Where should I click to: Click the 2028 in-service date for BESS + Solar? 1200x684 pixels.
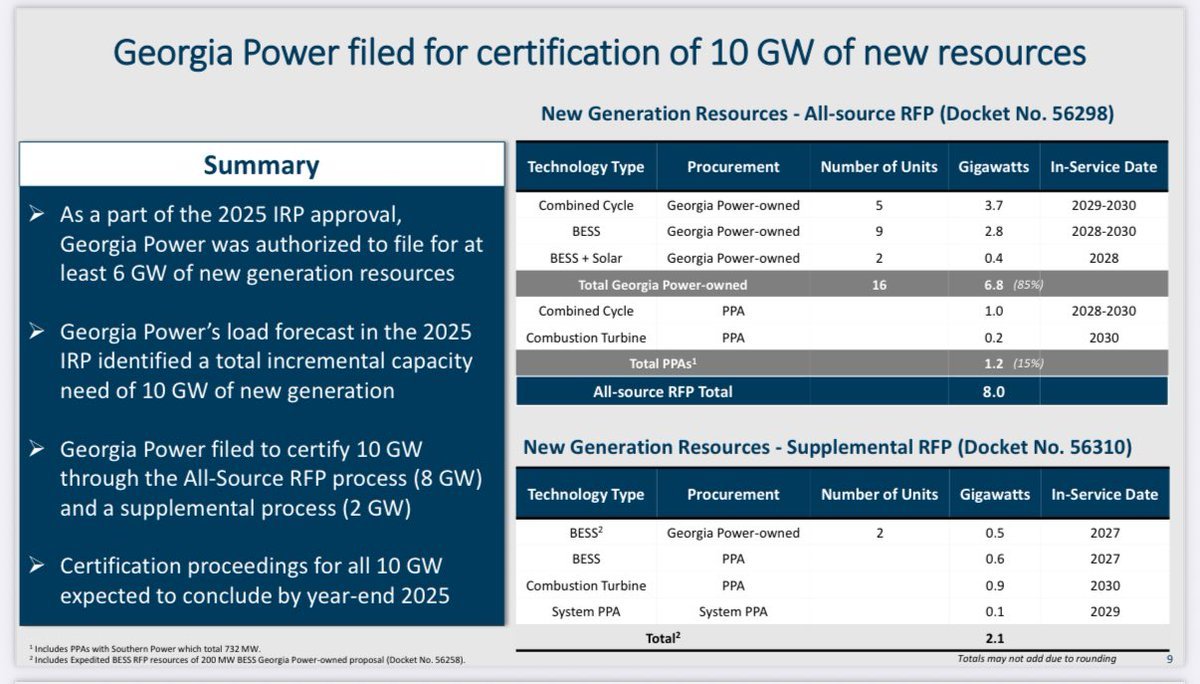pyautogui.click(x=1103, y=258)
